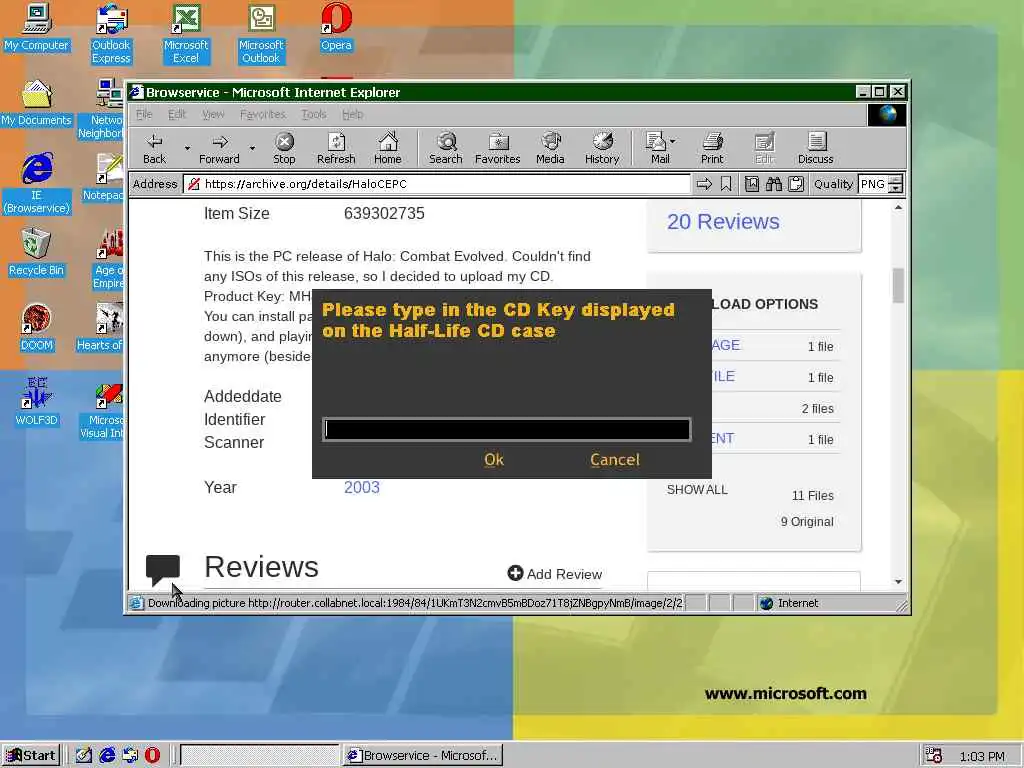
Task: Open the Tools menu
Action: pyautogui.click(x=313, y=114)
